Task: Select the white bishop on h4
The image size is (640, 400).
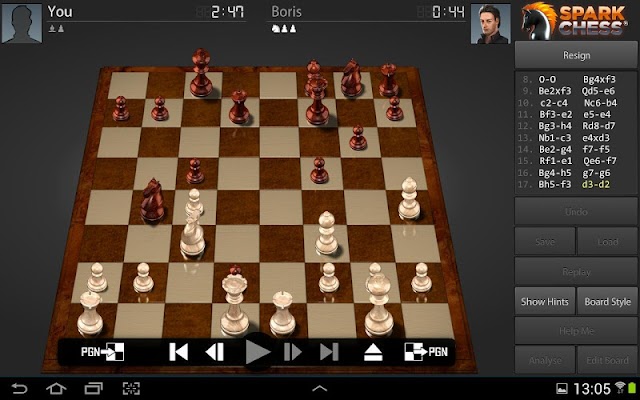Action: 409,199
